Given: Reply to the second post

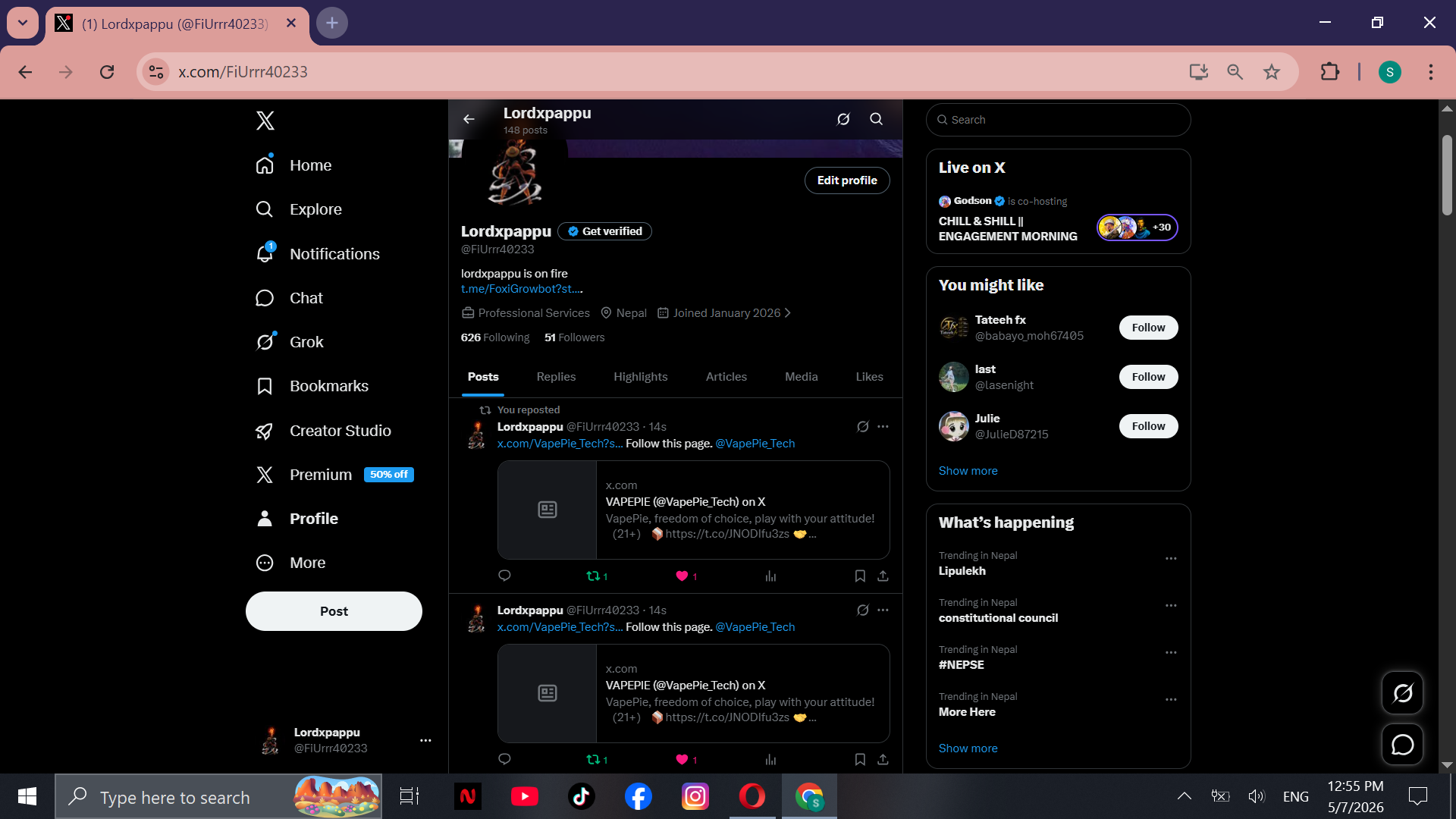Looking at the screenshot, I should click(x=504, y=759).
